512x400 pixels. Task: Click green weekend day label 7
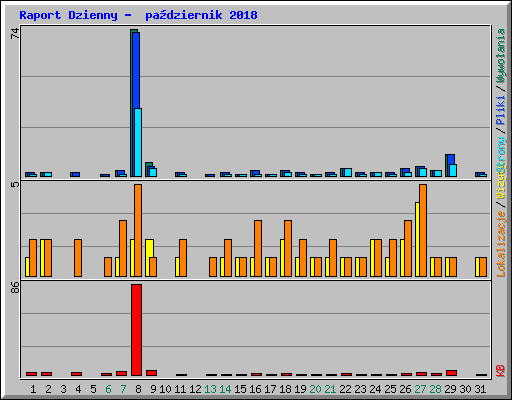pyautogui.click(x=123, y=389)
